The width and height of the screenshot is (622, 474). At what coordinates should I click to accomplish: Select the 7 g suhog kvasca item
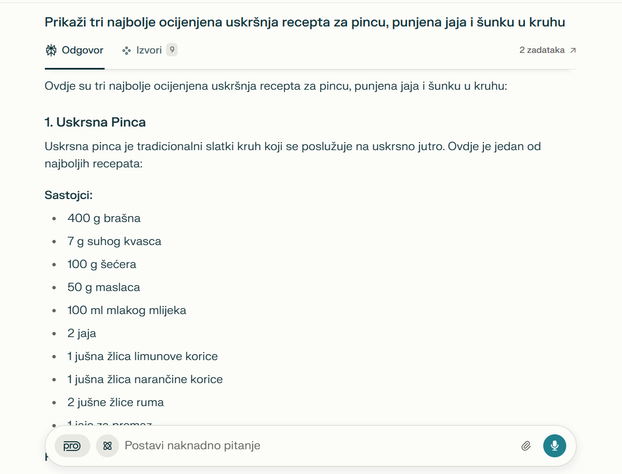(114, 241)
